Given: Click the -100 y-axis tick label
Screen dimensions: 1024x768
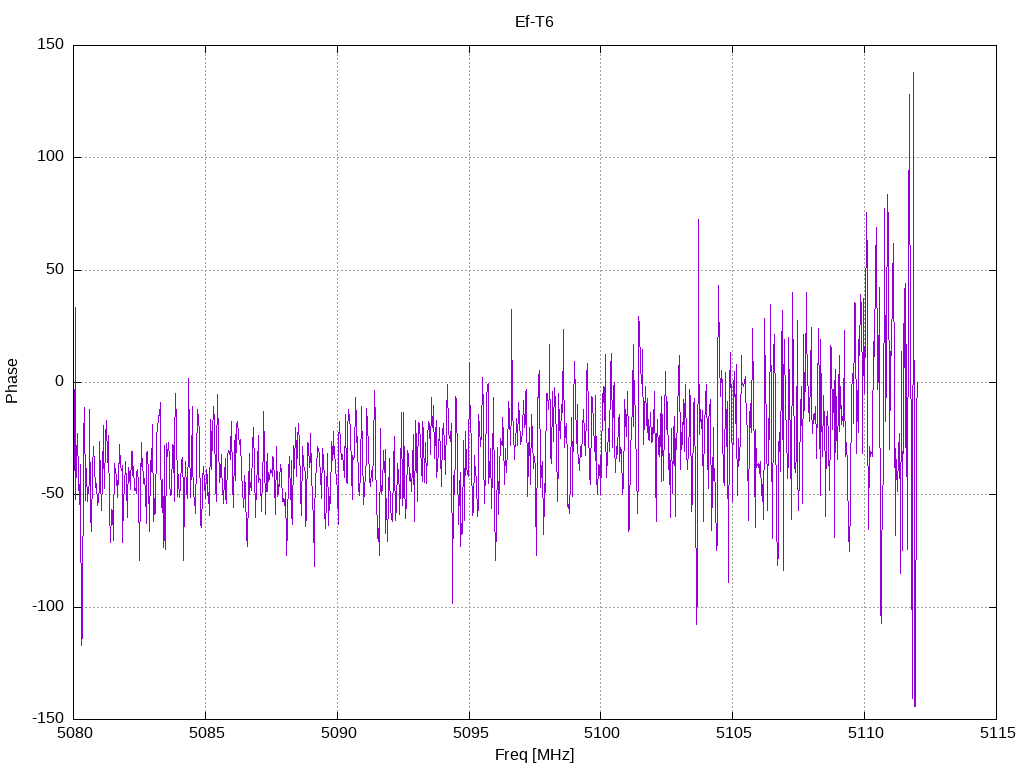Looking at the screenshot, I should click(48, 607).
